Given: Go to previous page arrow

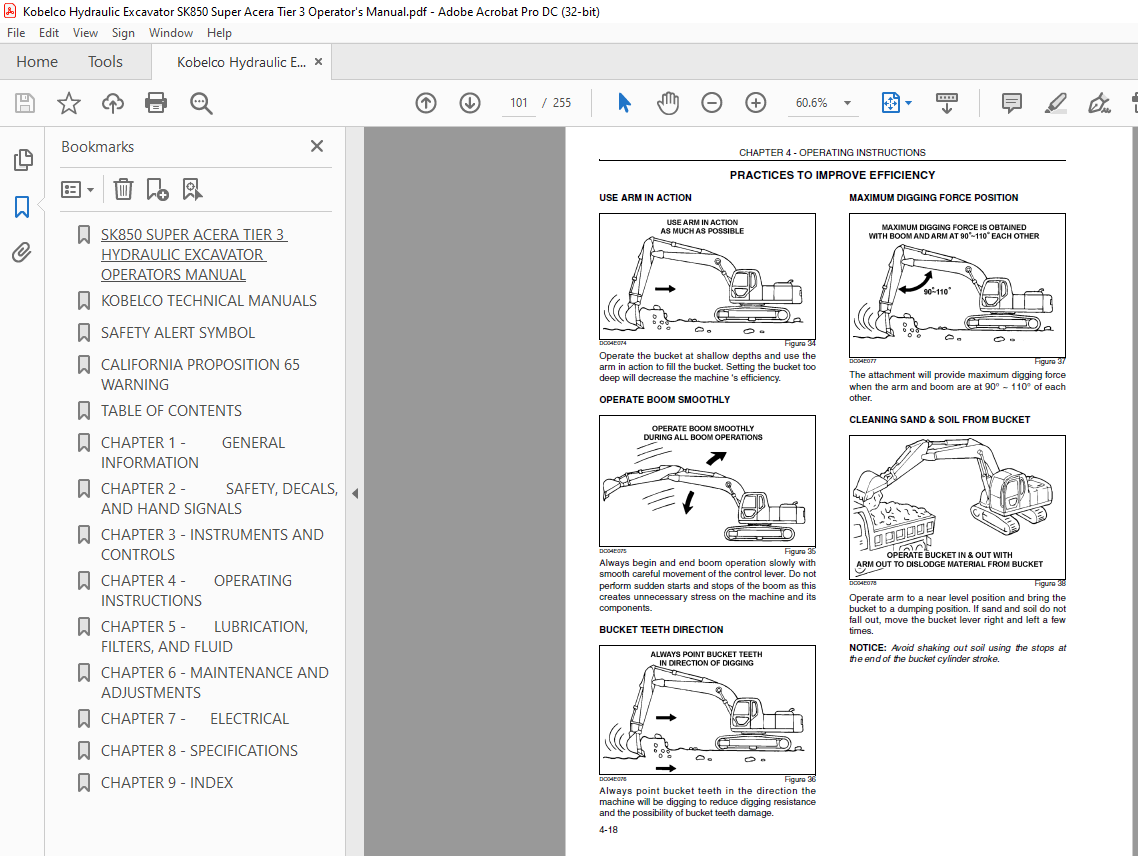Looking at the screenshot, I should click(x=426, y=103).
